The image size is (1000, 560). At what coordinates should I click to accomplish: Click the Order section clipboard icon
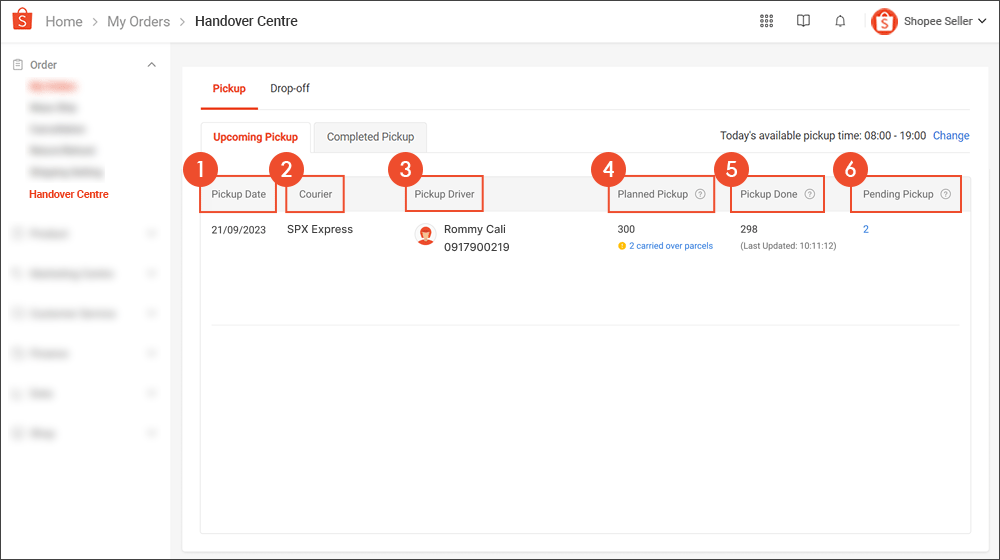(x=18, y=64)
